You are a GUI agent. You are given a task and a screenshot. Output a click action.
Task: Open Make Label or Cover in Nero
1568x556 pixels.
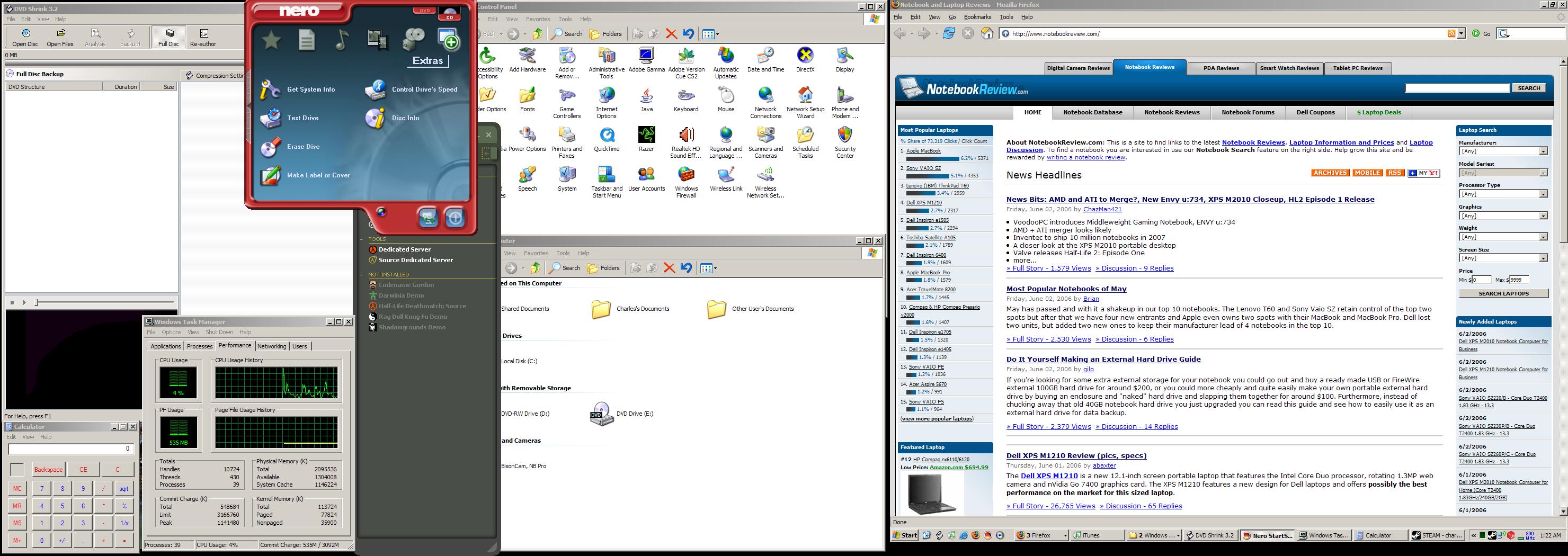pos(305,175)
